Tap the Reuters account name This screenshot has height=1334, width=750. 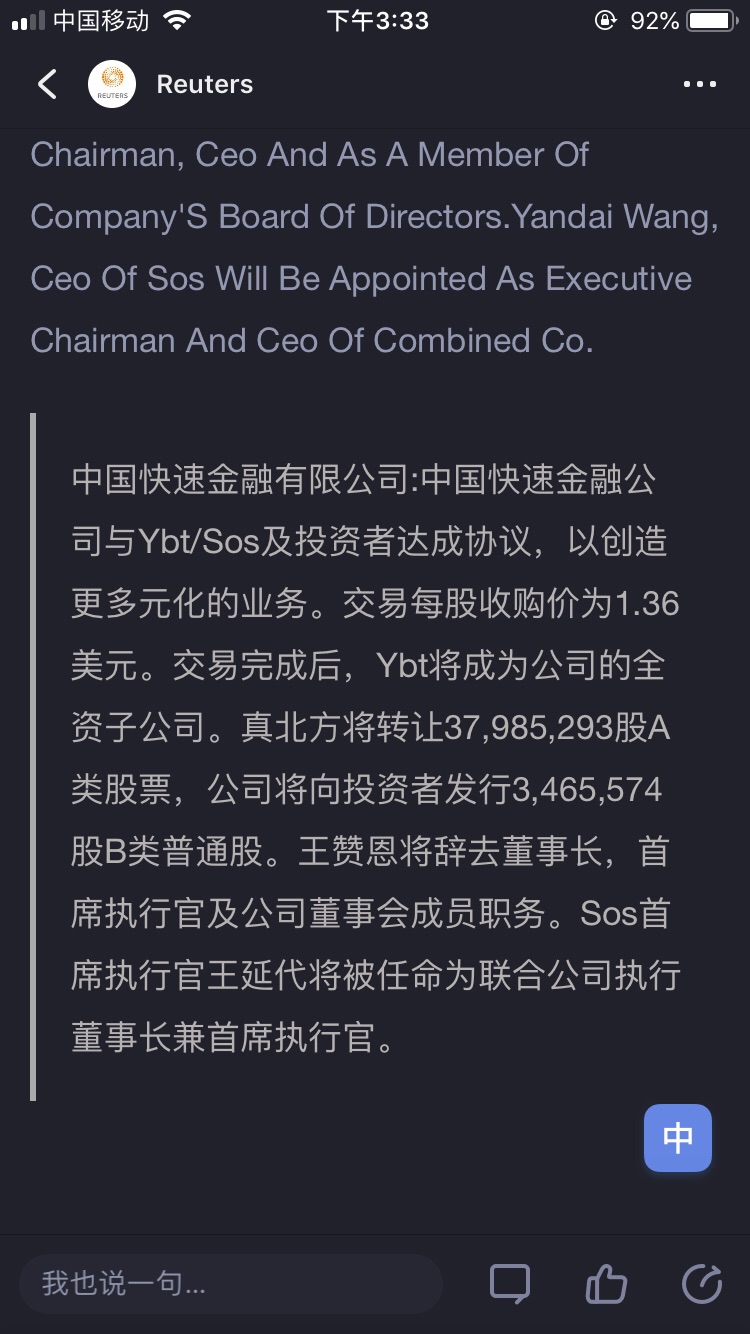[205, 85]
